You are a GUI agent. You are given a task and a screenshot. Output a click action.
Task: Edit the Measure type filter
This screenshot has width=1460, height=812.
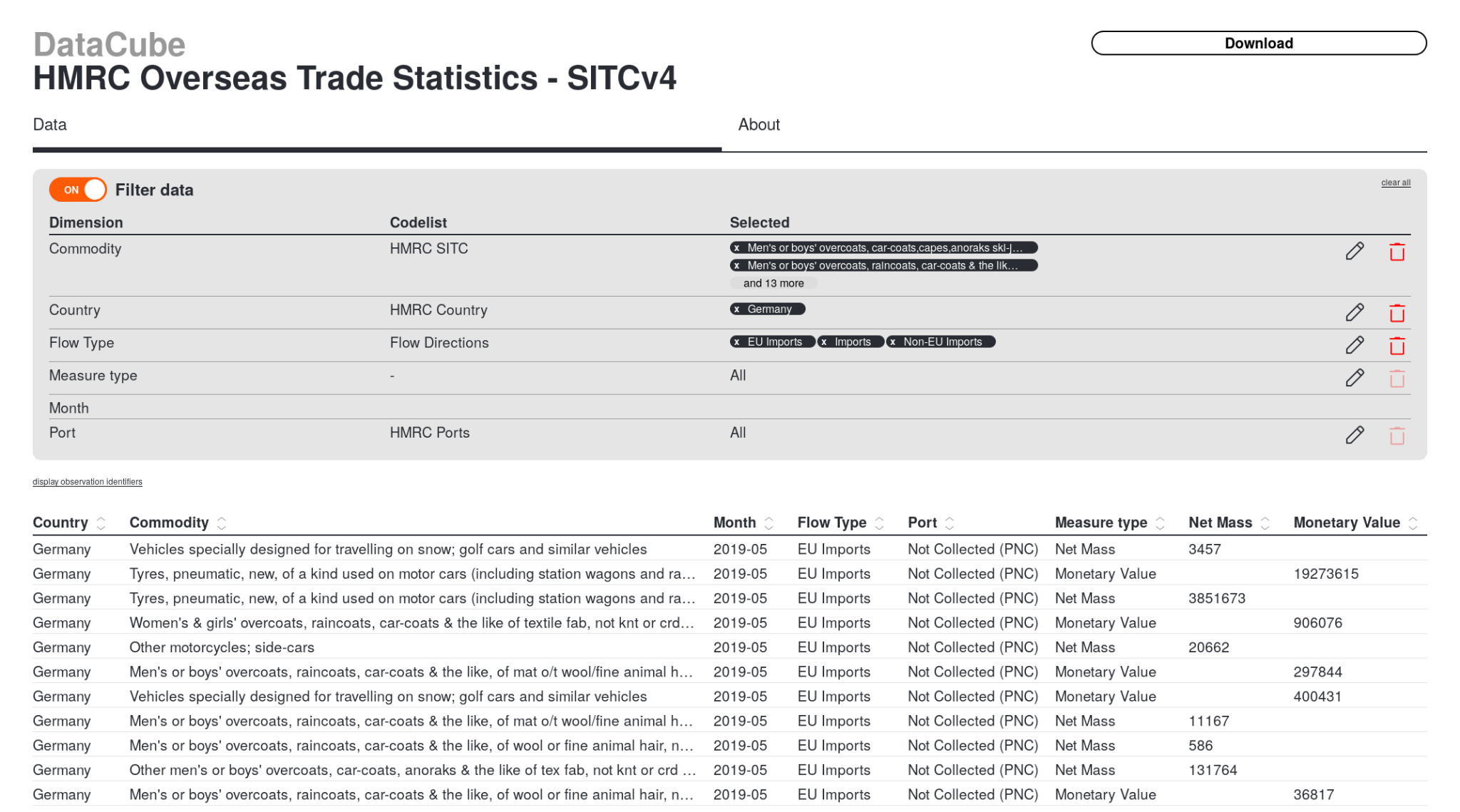pyautogui.click(x=1354, y=379)
